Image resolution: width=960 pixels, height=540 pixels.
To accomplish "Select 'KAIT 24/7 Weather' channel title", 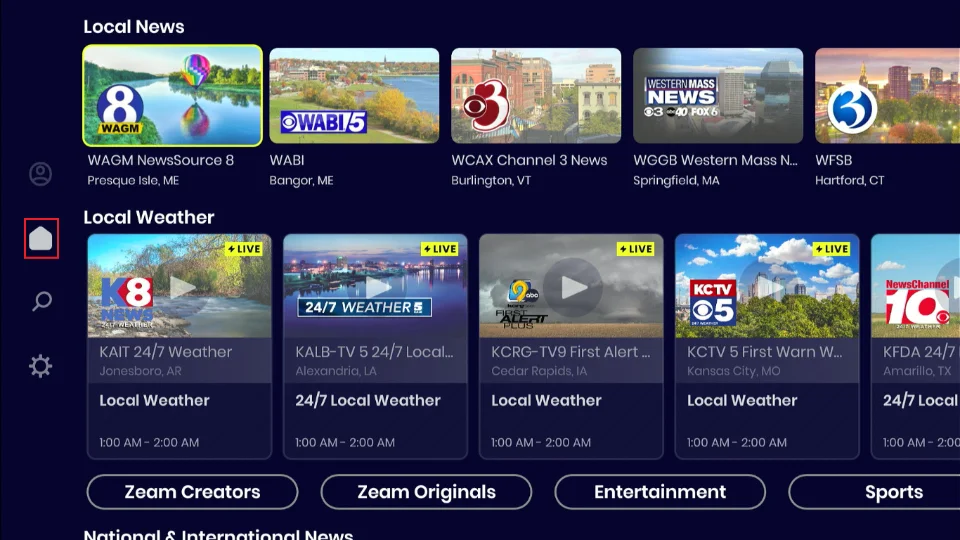I will (165, 352).
